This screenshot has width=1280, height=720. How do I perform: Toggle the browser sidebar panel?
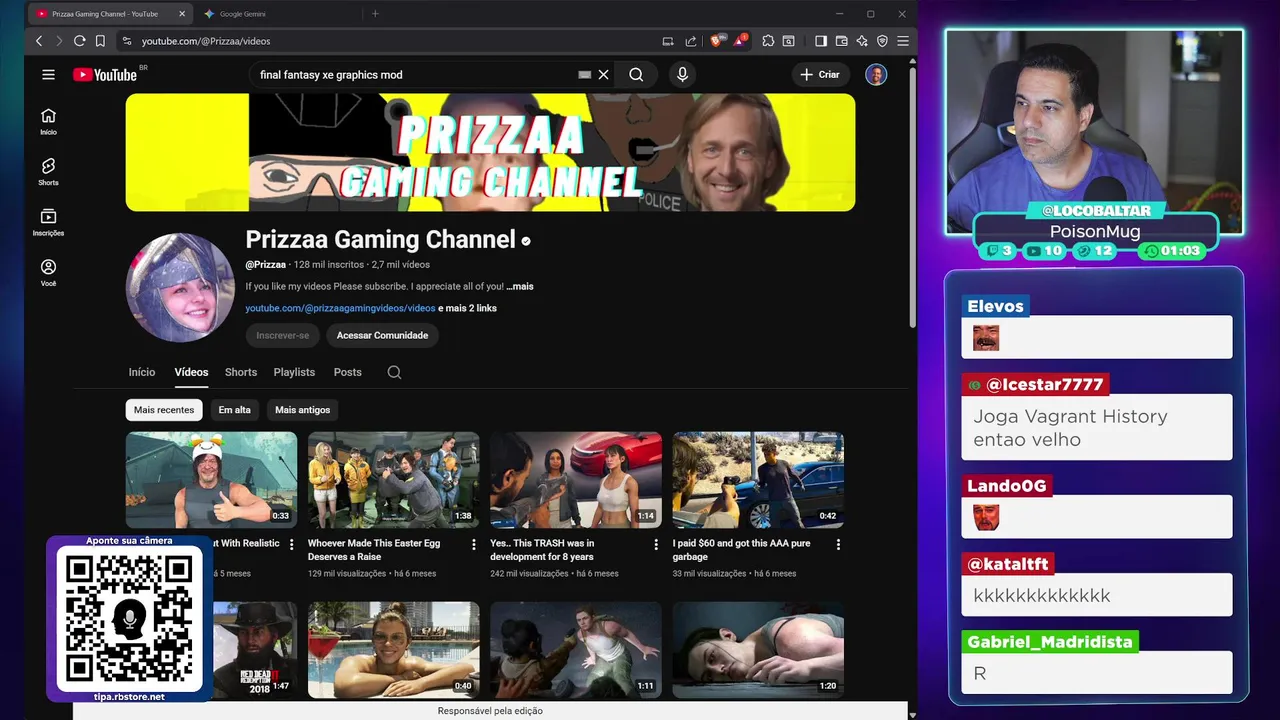click(821, 41)
